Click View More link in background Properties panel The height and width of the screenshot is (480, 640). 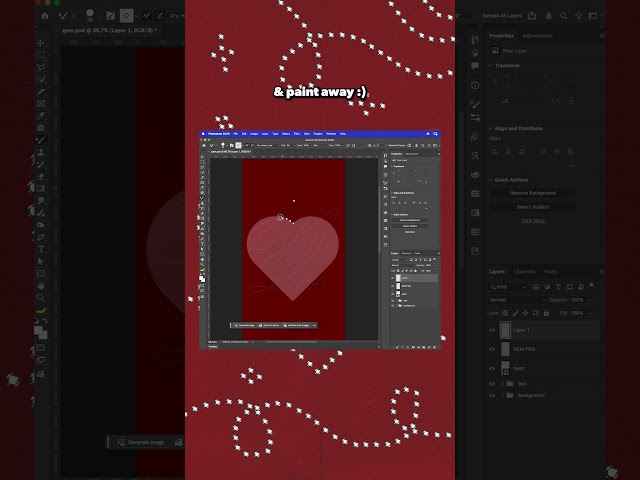click(533, 220)
